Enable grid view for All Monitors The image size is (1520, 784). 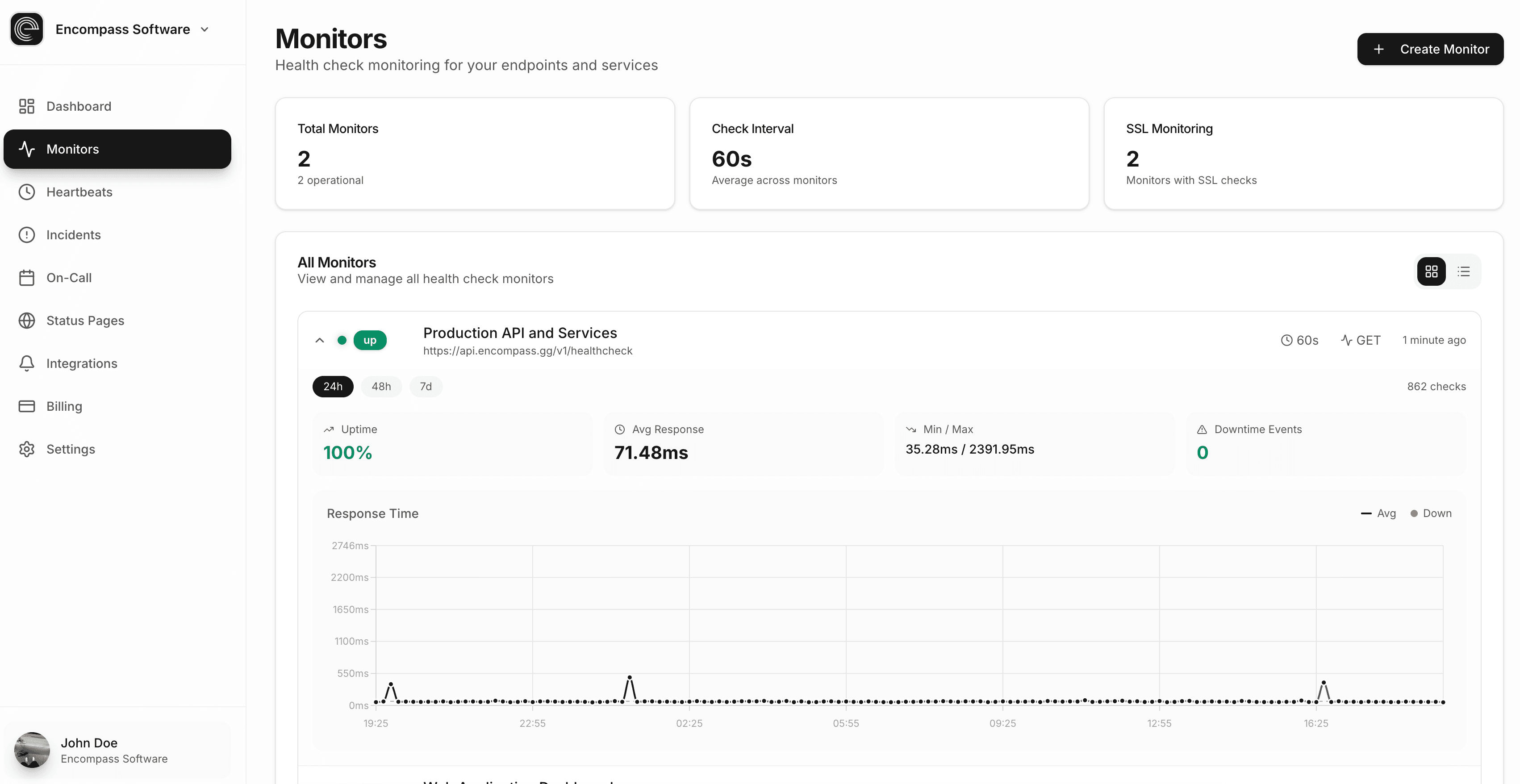tap(1432, 271)
